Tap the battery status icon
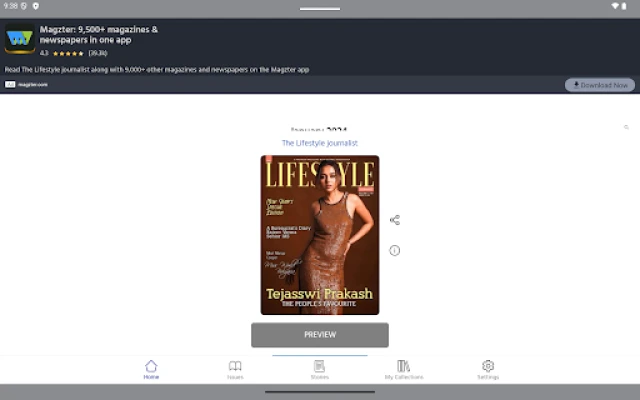The image size is (640, 400). [627, 6]
